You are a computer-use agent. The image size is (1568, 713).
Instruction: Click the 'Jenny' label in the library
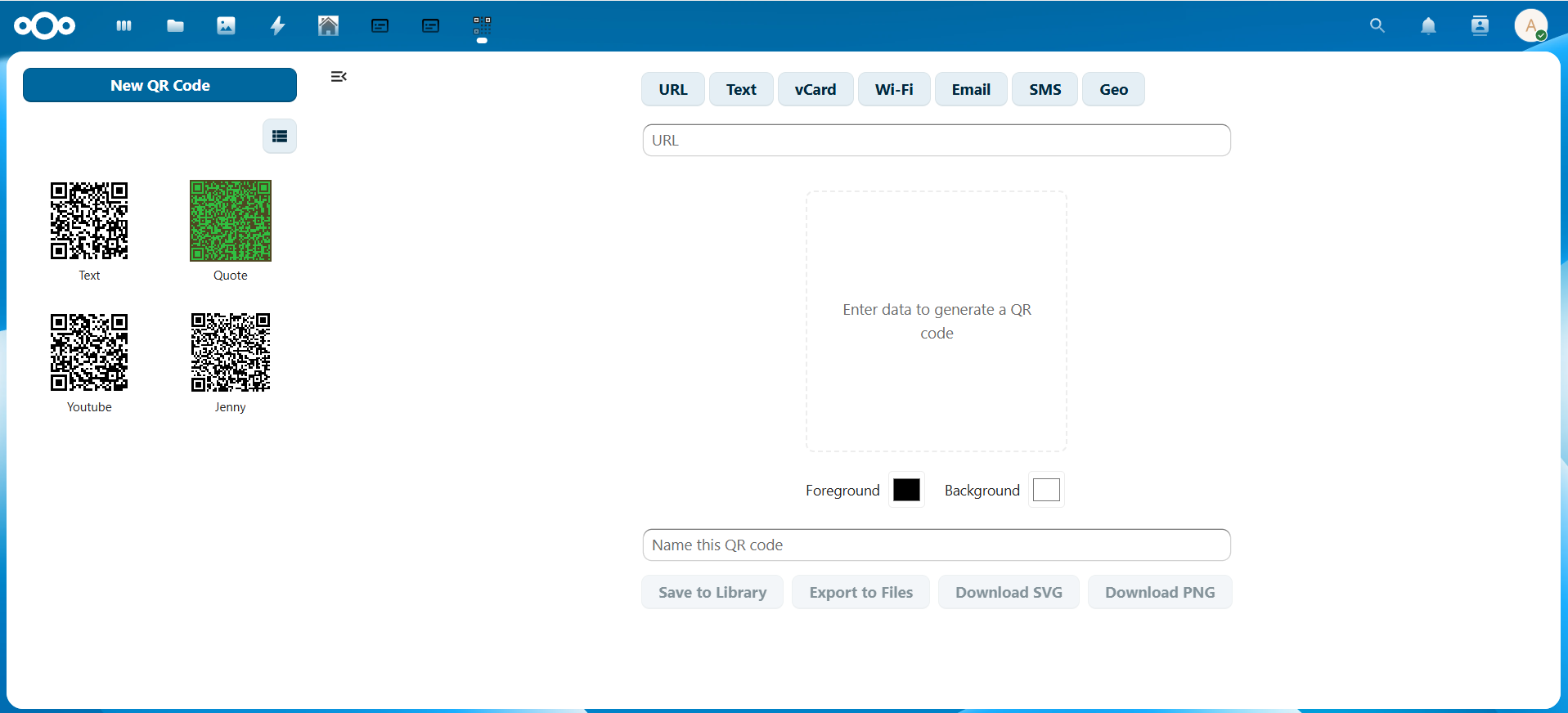click(231, 407)
